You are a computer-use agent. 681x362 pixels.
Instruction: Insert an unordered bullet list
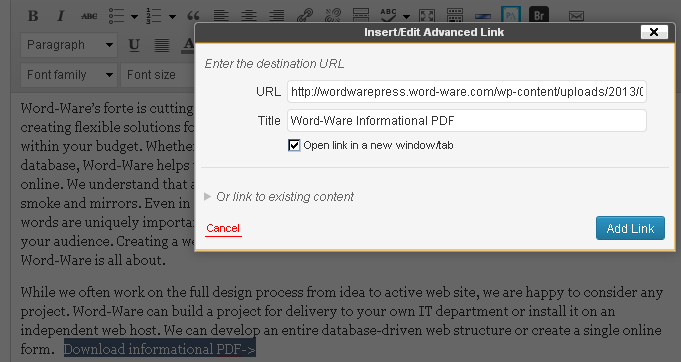(116, 16)
